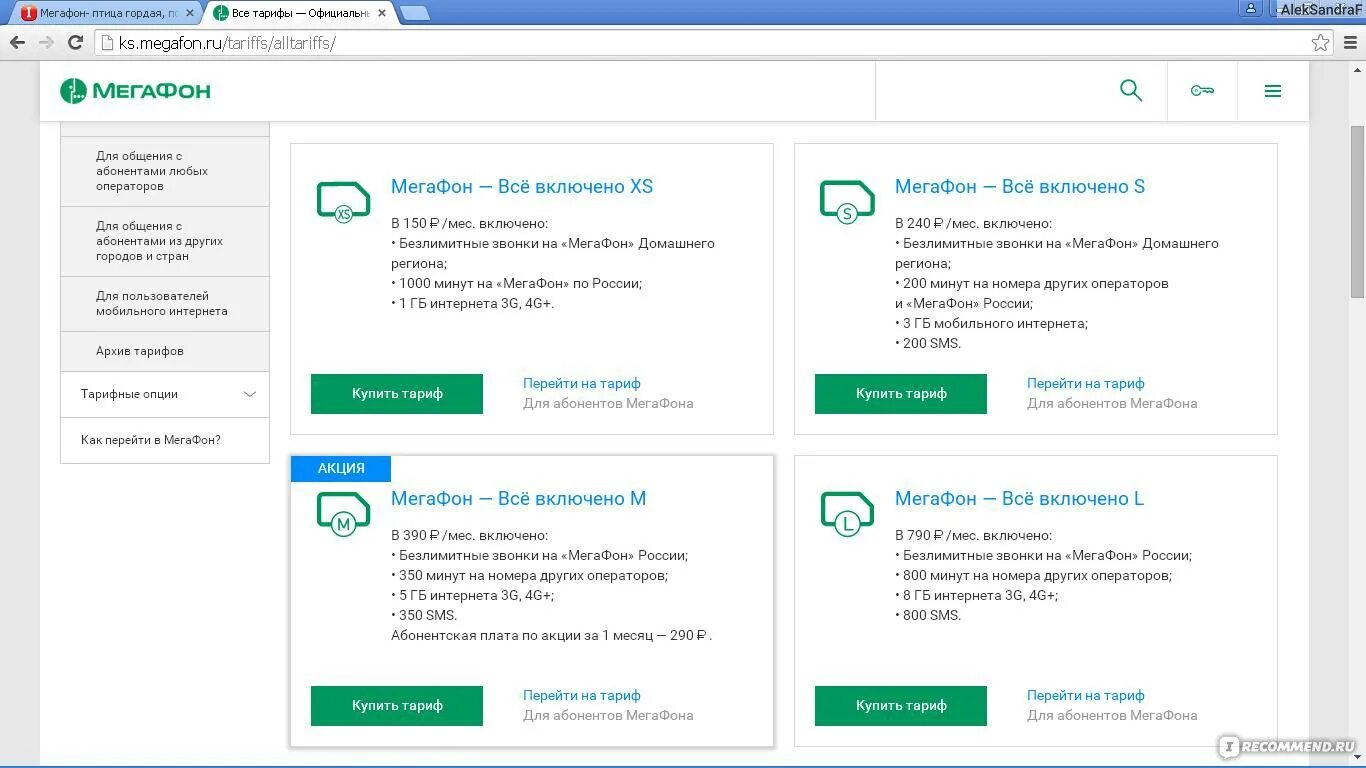Open 'Для общения с абонентами из других городов'
The height and width of the screenshot is (768, 1366).
click(165, 241)
